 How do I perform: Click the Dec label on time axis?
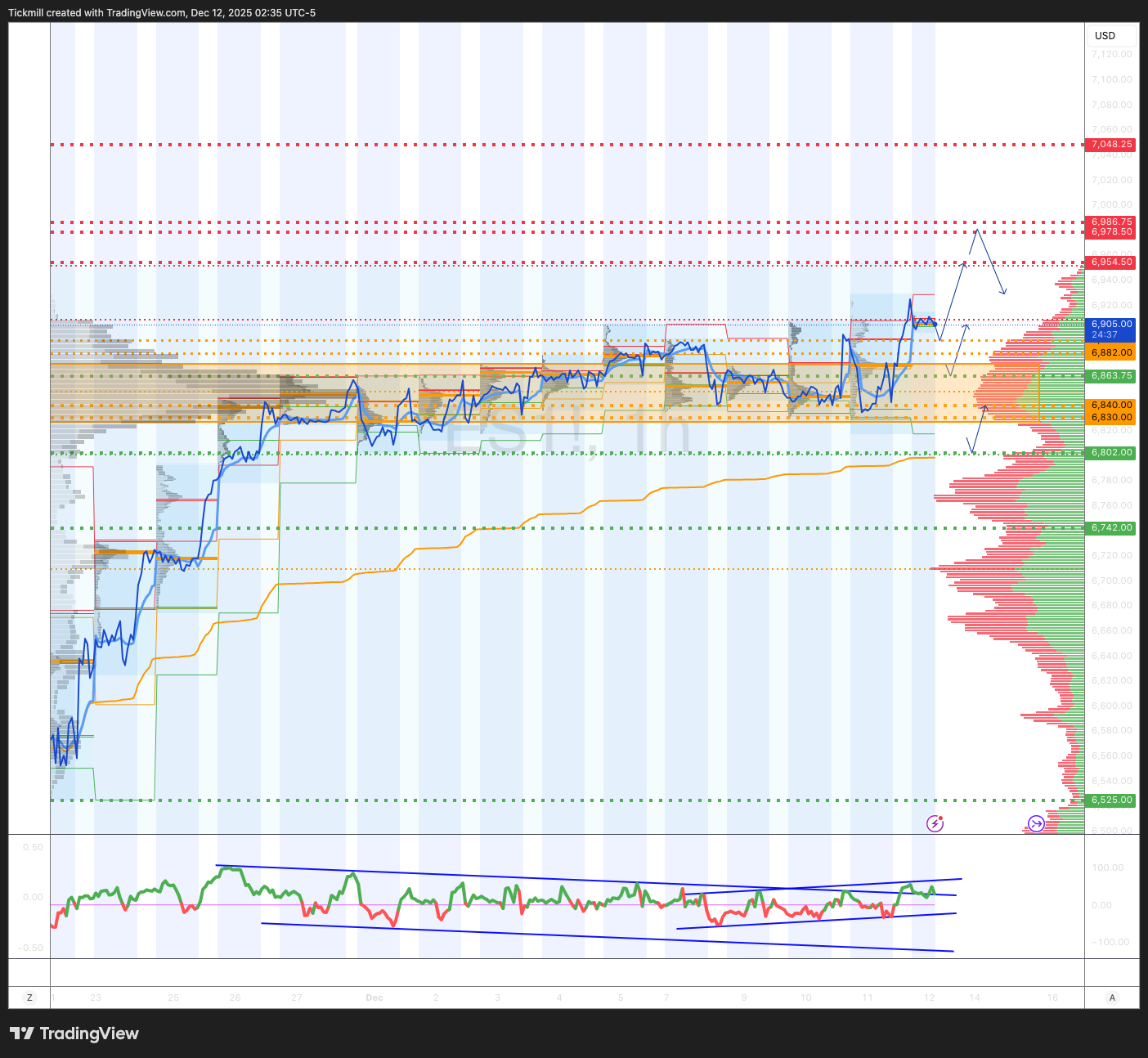click(x=374, y=997)
